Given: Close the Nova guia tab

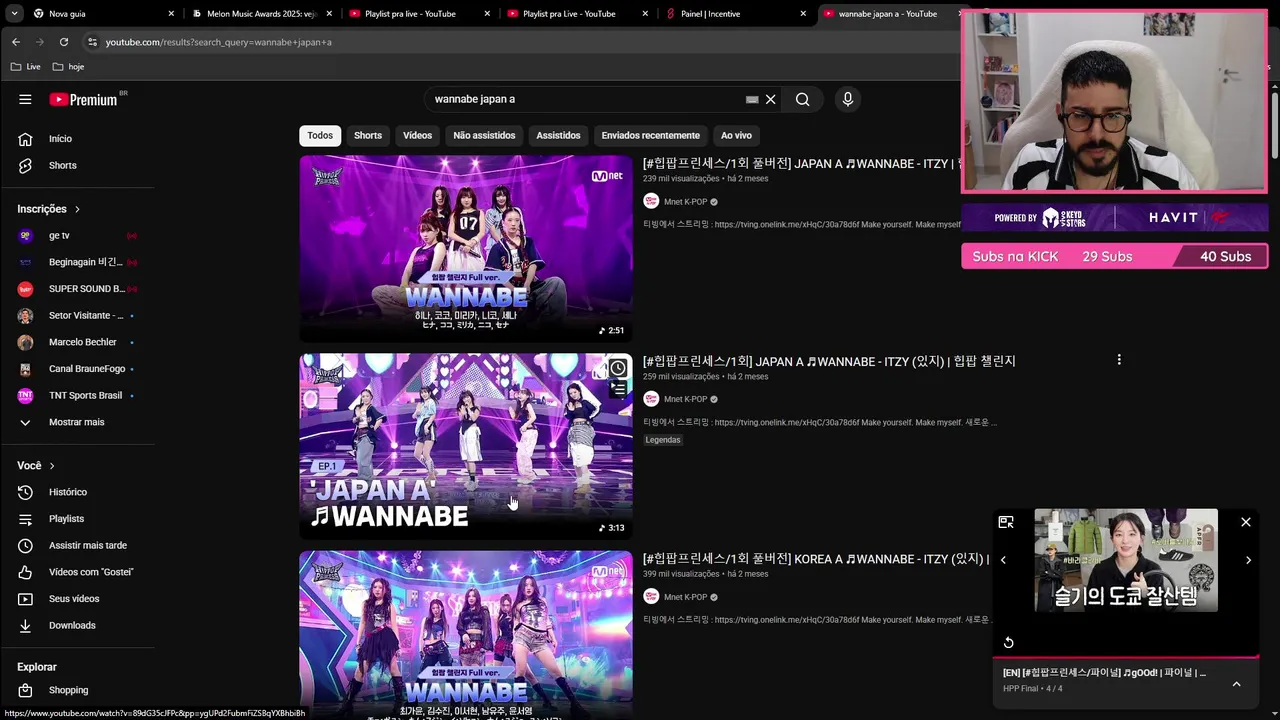Looking at the screenshot, I should point(171,14).
